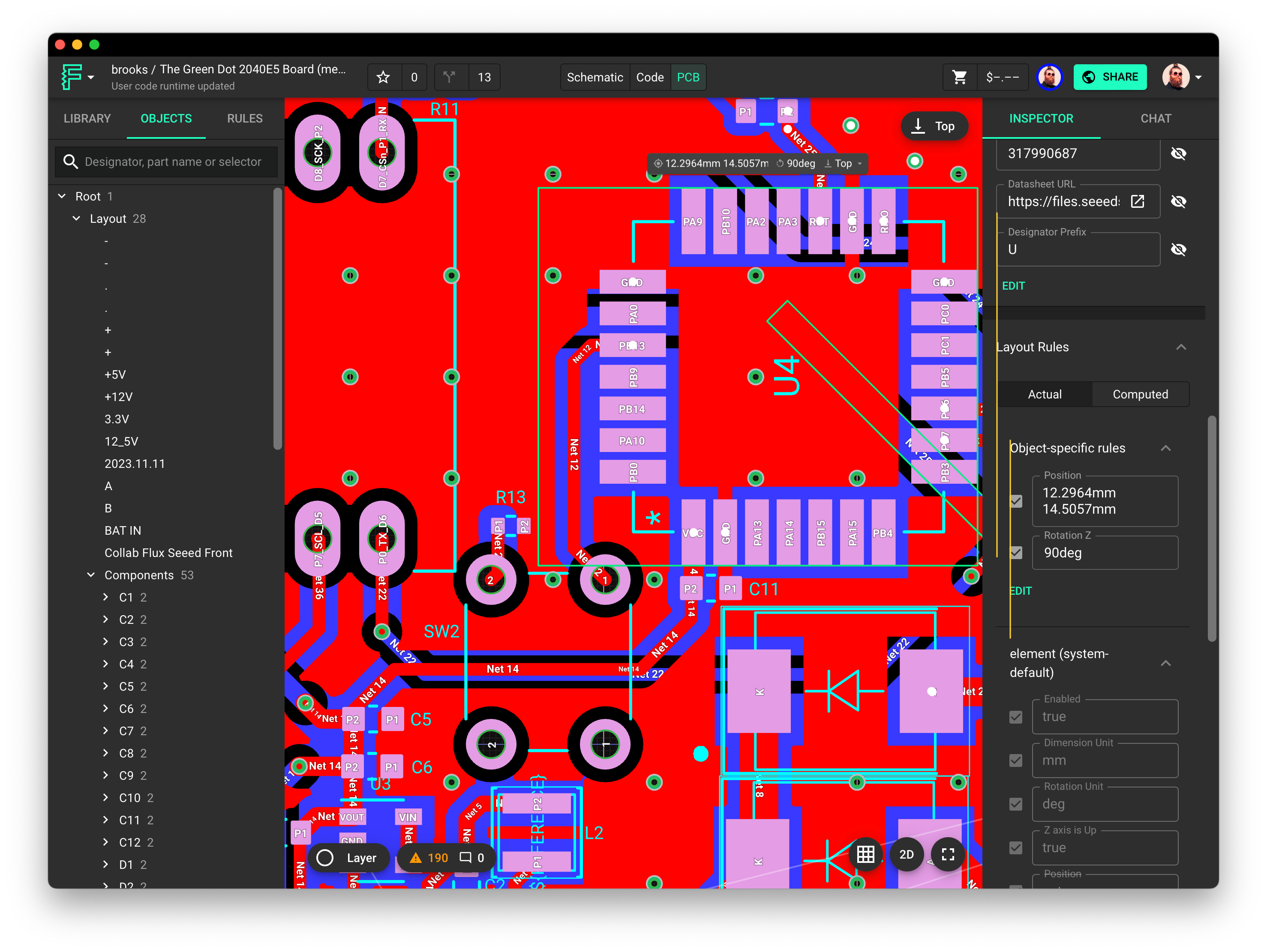Click the star favorite icon
Viewport: 1267px width, 952px height.
pyautogui.click(x=383, y=77)
